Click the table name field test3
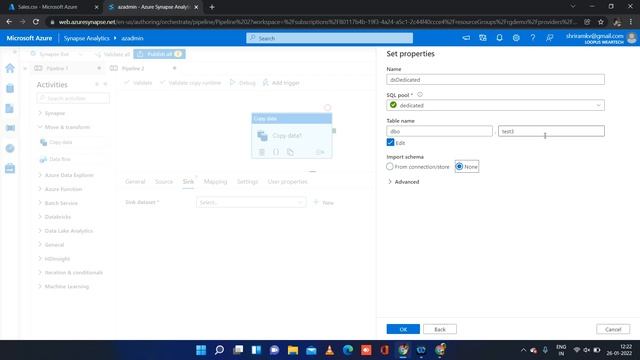Viewport: 640px width, 360px height. click(x=551, y=131)
